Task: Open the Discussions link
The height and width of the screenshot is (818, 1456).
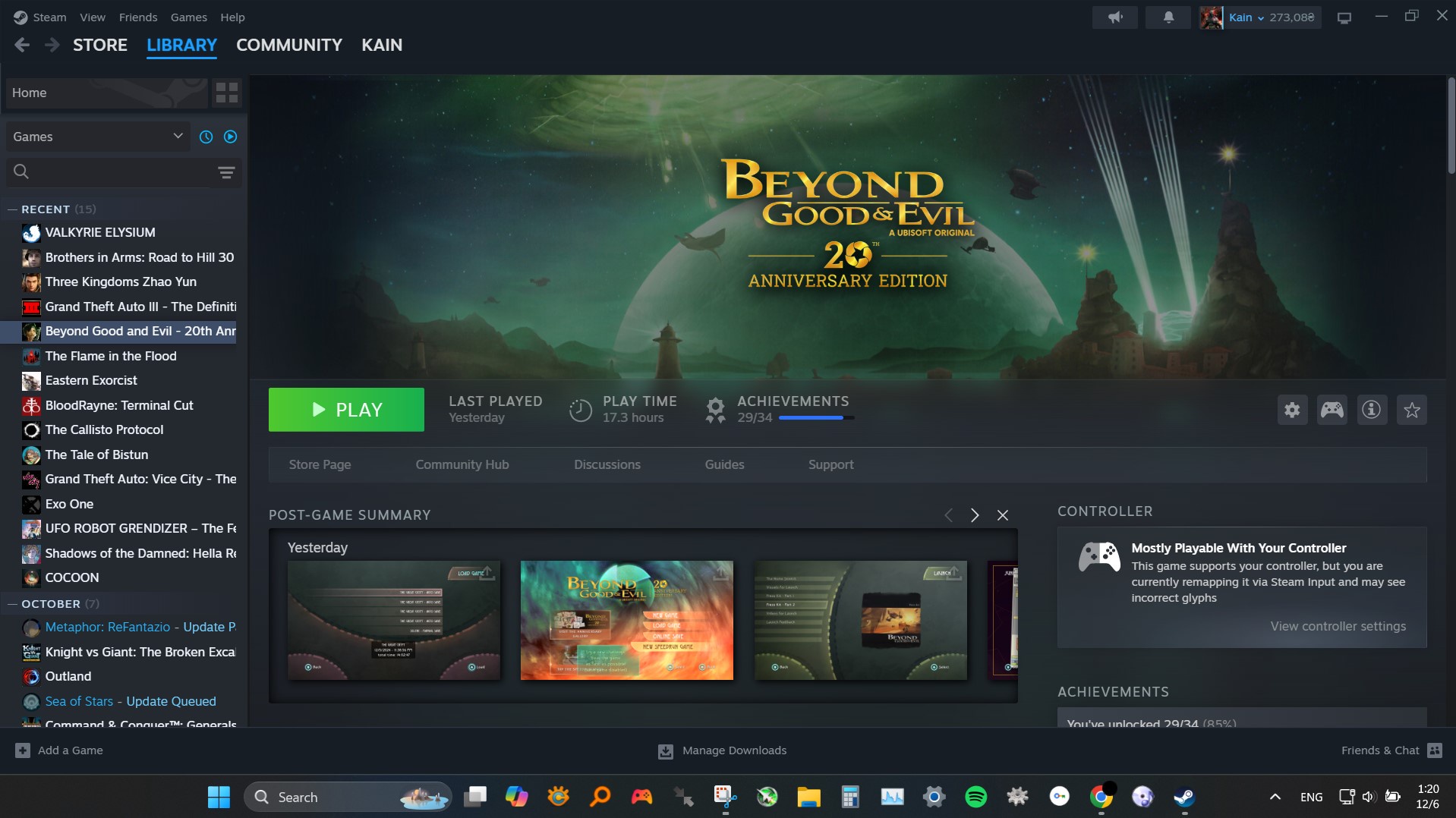Action: click(x=607, y=464)
